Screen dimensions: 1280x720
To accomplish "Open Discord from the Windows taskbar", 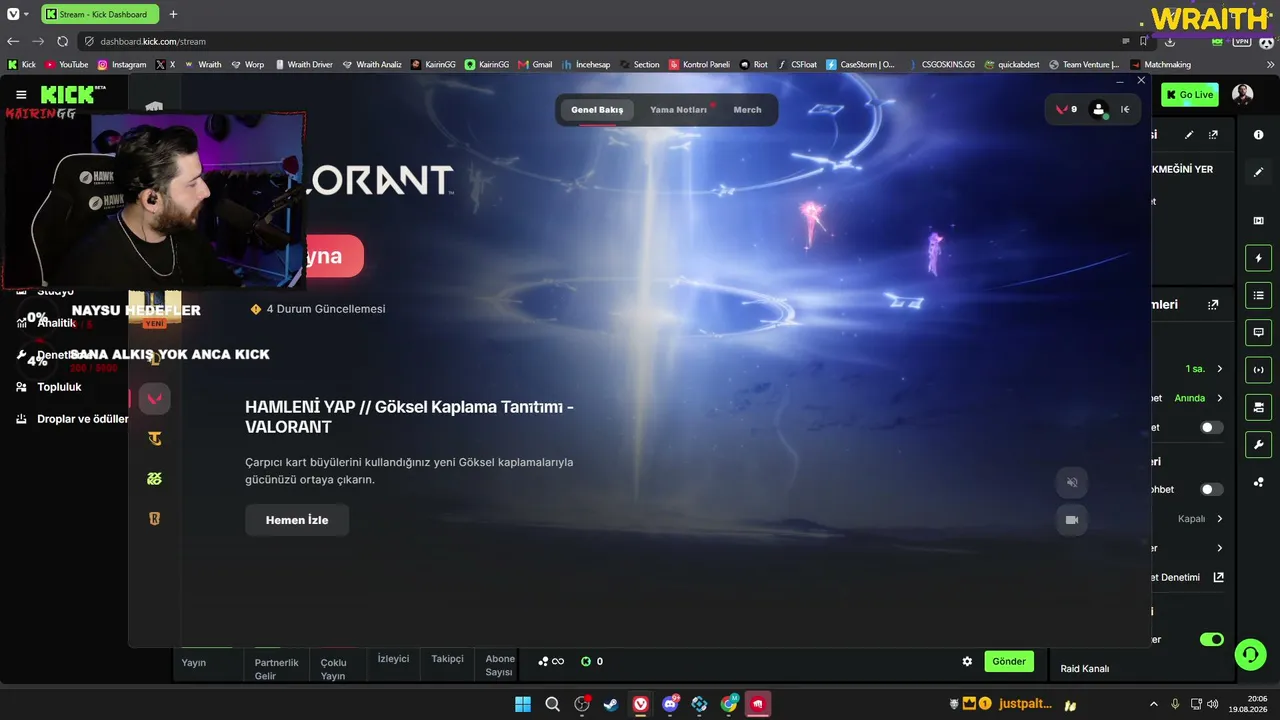I will coord(670,704).
